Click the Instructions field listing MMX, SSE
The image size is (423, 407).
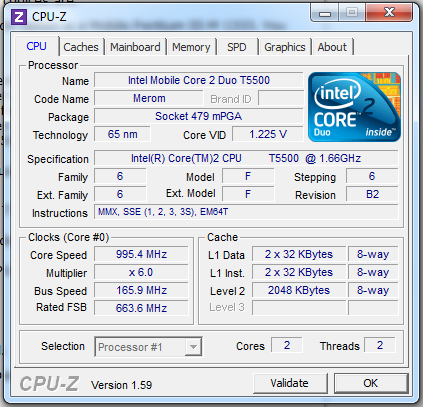[x=246, y=212]
